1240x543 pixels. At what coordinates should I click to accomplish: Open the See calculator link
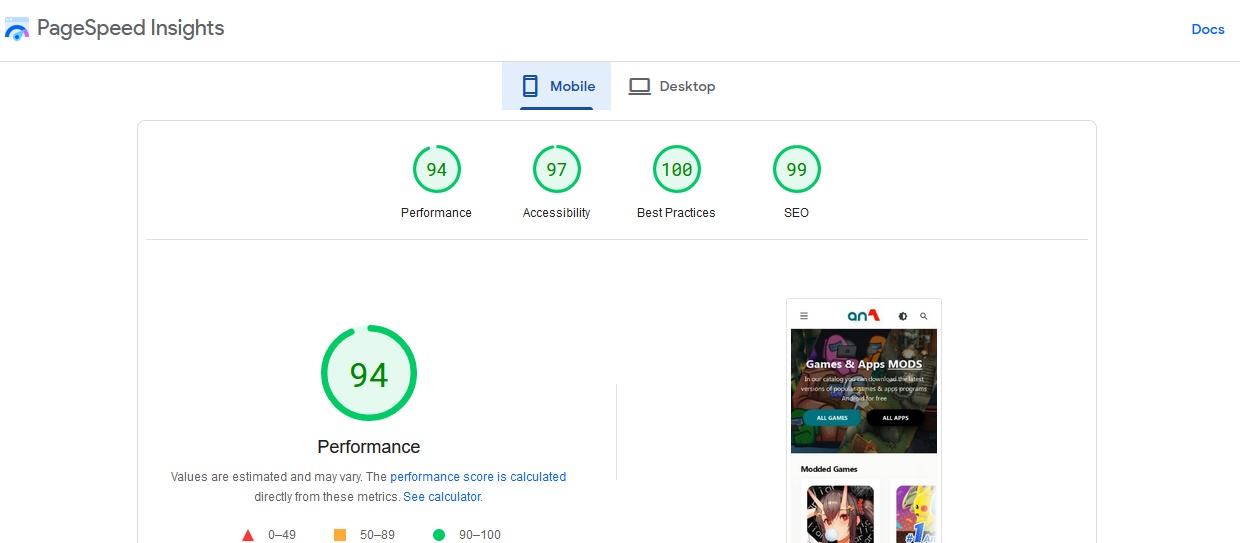[x=442, y=497]
